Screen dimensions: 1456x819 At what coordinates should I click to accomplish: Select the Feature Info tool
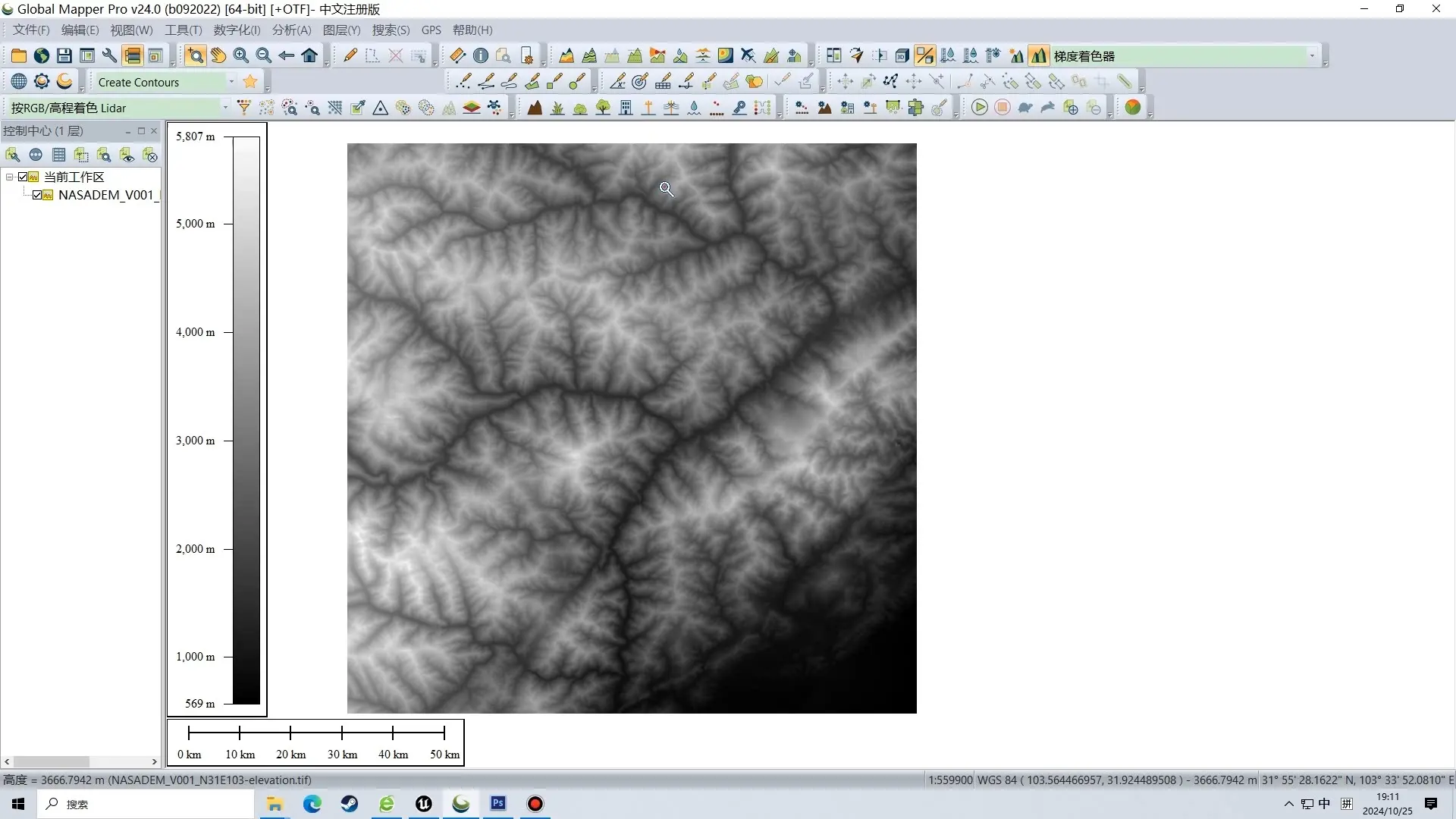pos(481,55)
